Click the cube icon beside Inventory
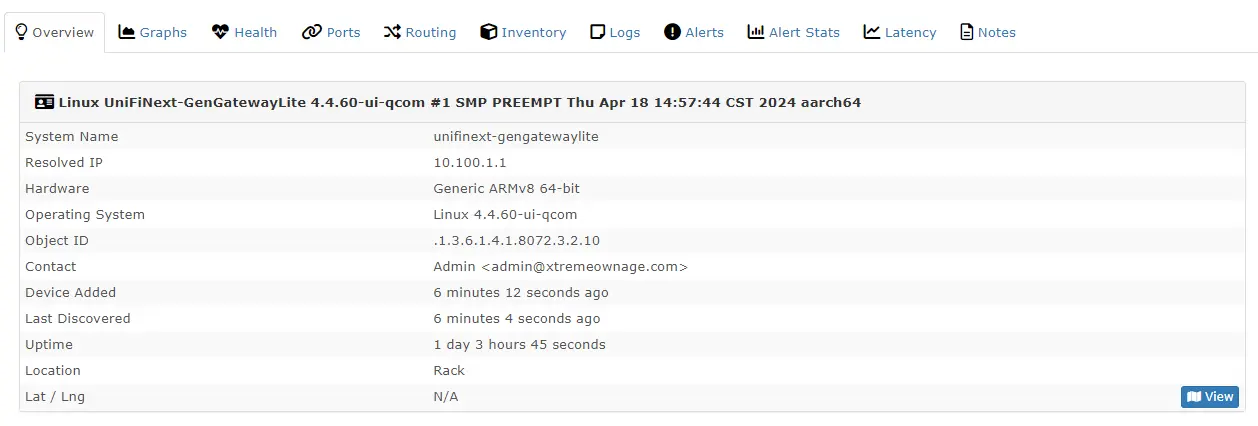1258x426 pixels. click(489, 32)
